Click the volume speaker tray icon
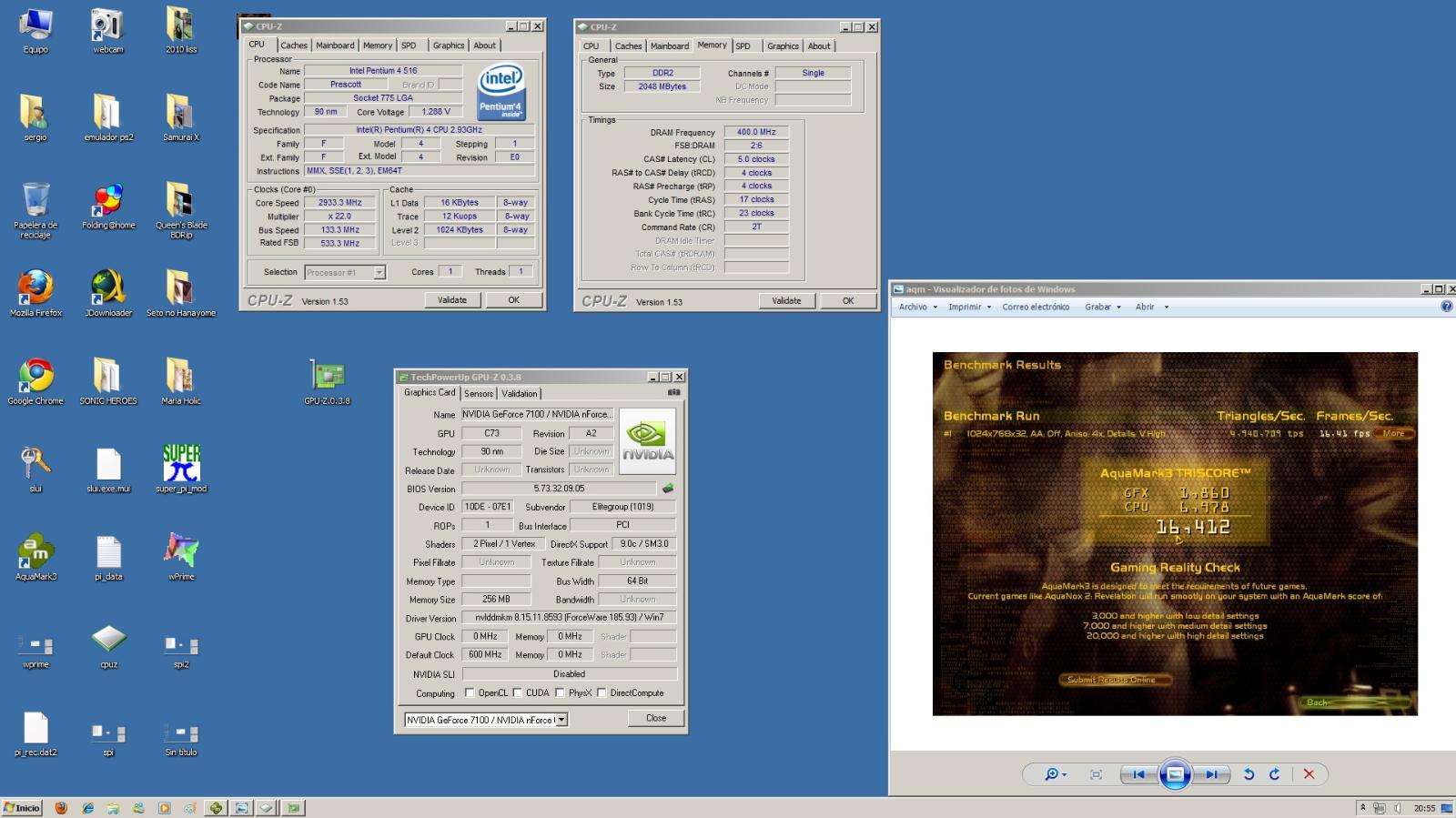The width and height of the screenshot is (1456, 818). [1396, 808]
